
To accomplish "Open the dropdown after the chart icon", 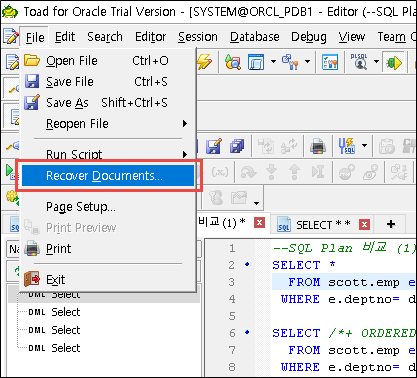I will [256, 203].
